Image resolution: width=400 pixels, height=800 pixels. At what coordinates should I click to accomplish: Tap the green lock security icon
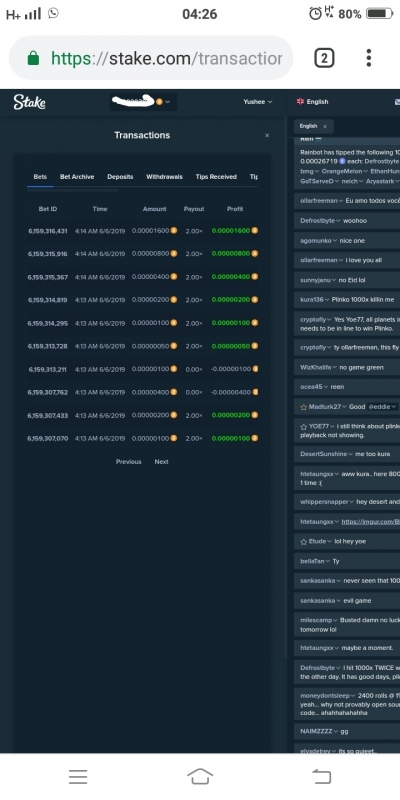(x=33, y=58)
